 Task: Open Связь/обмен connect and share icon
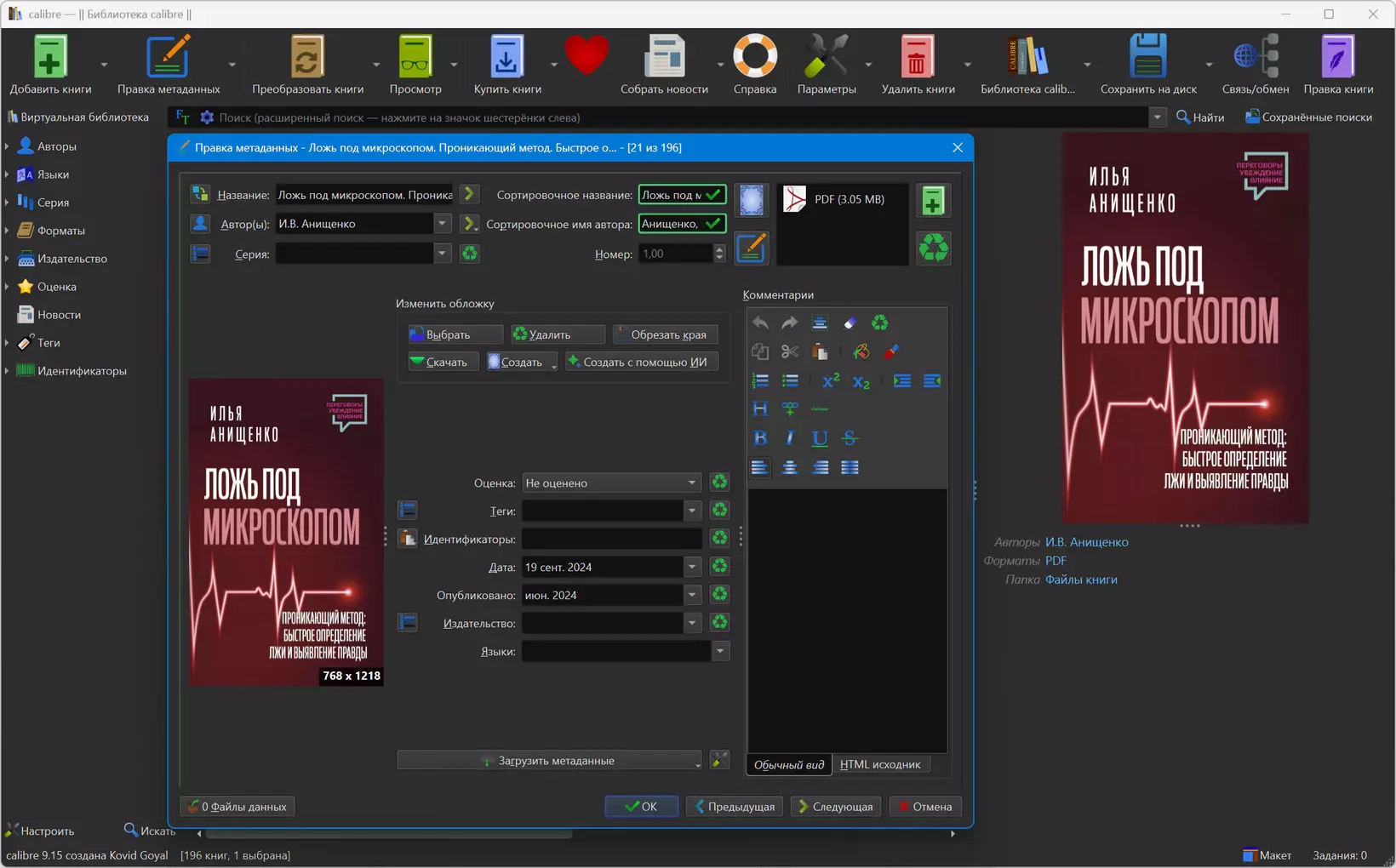click(x=1256, y=58)
